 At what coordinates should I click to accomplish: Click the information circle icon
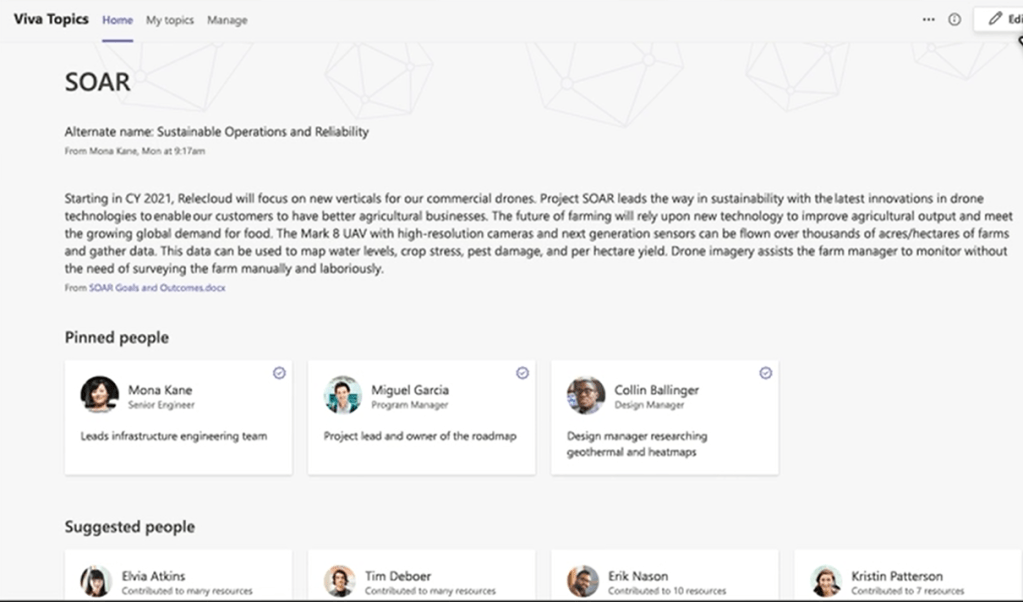click(x=954, y=19)
